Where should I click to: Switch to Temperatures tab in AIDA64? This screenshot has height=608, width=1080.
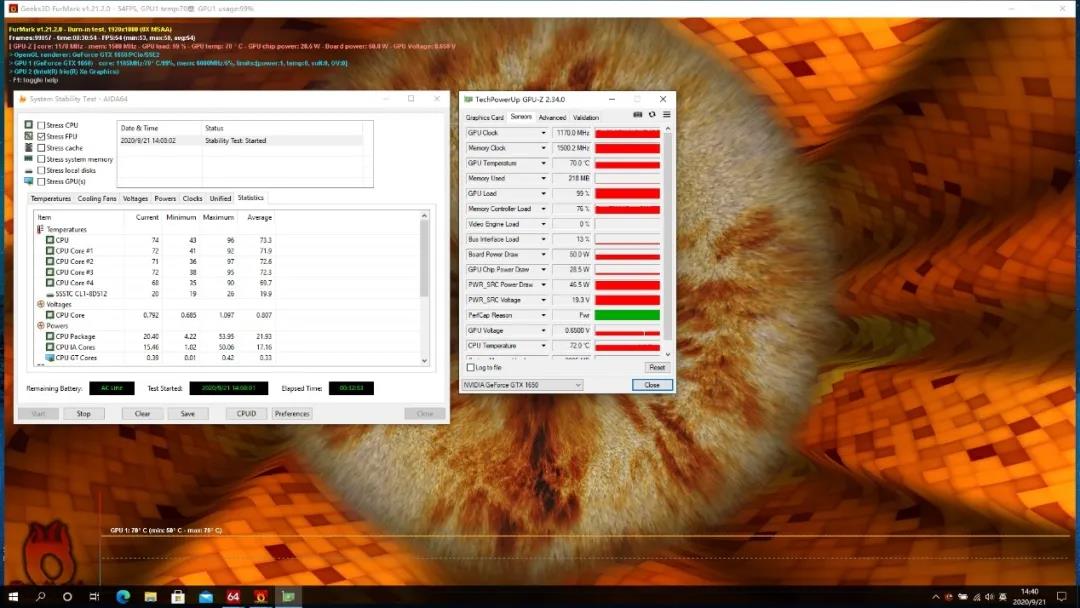tap(50, 198)
